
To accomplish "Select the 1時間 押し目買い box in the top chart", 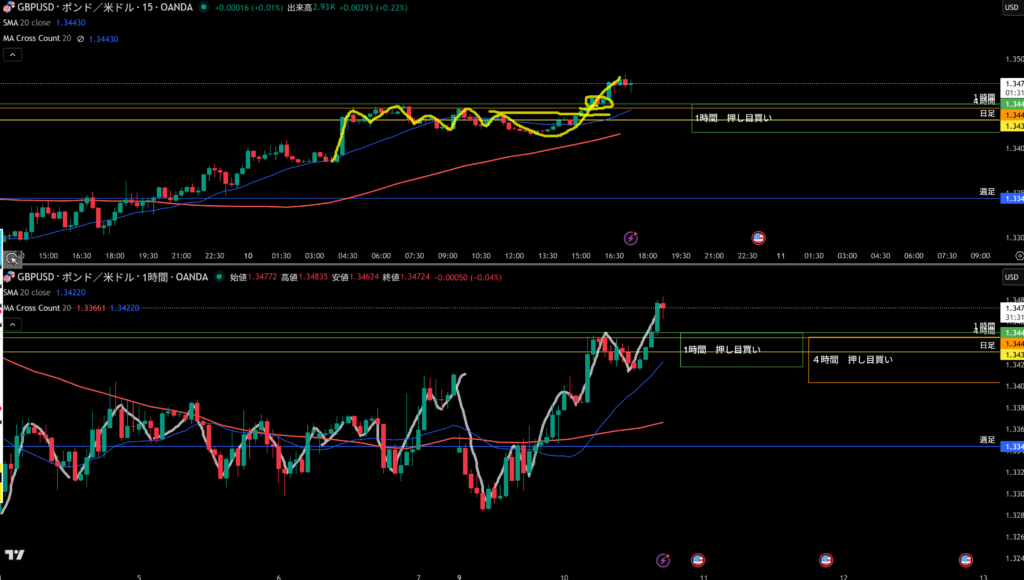I will (733, 118).
